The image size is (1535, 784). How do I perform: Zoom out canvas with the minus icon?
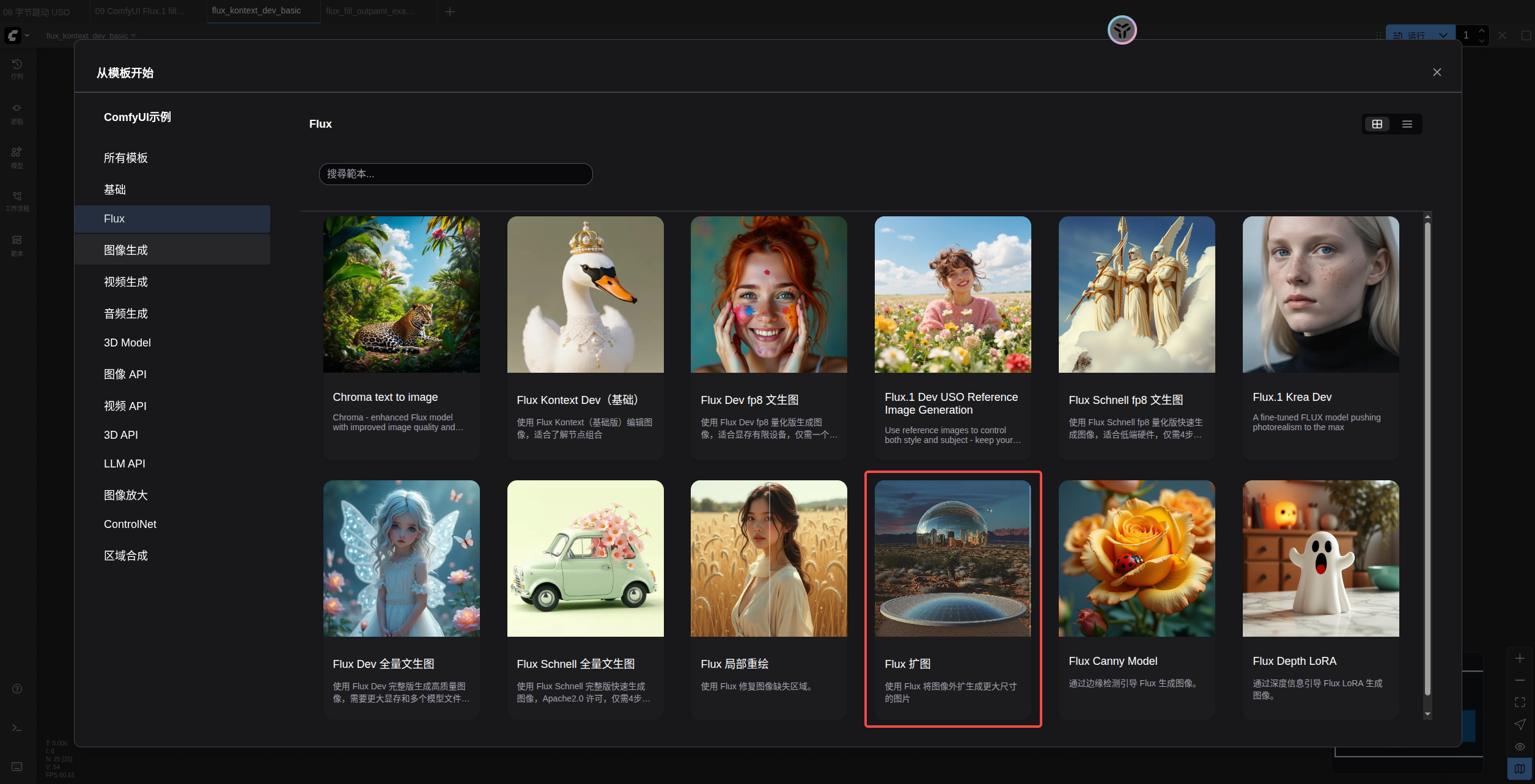coord(1520,680)
